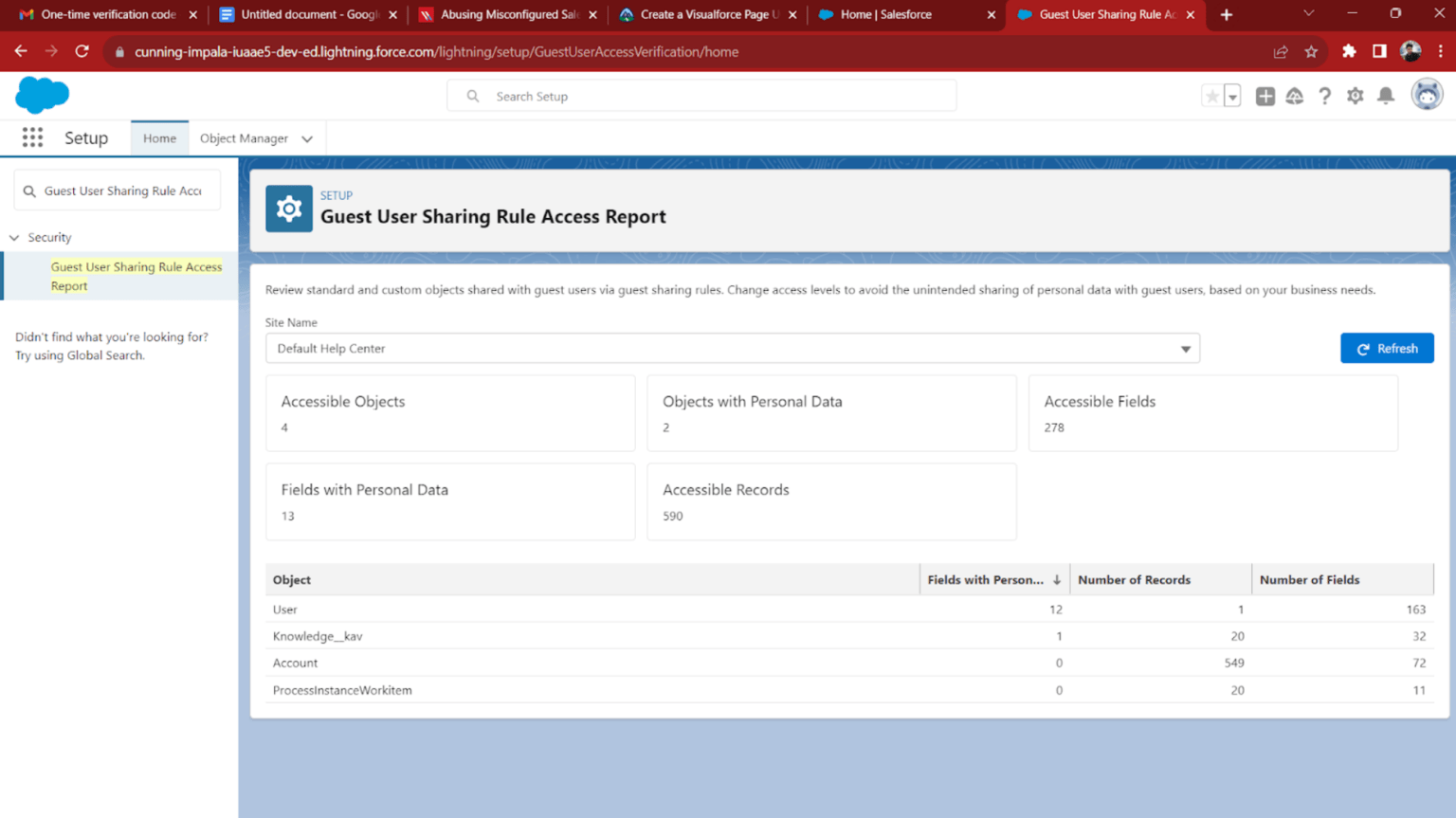
Task: Open the App Launcher waffle icon
Action: [x=31, y=137]
